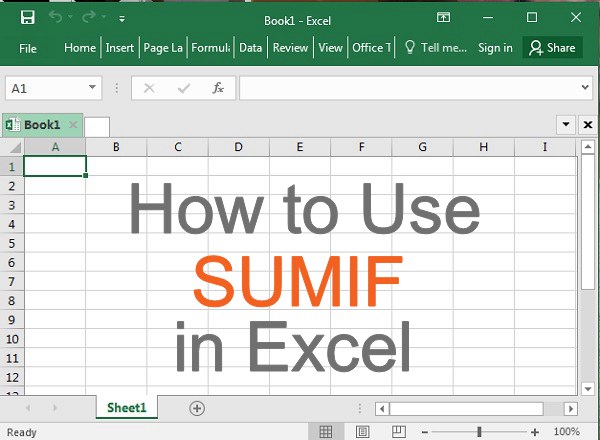Click the New sheet plus icon
The width and height of the screenshot is (600, 440).
[x=197, y=408]
